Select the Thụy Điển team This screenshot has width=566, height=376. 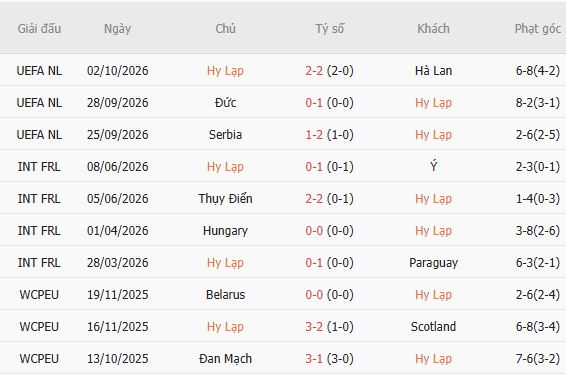click(225, 199)
